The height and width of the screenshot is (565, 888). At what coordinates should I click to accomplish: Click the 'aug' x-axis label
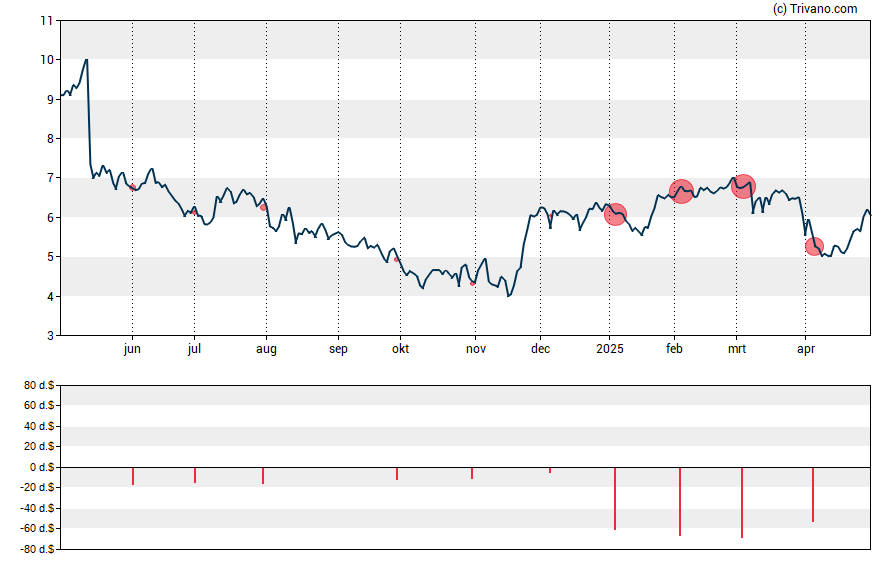click(x=266, y=349)
